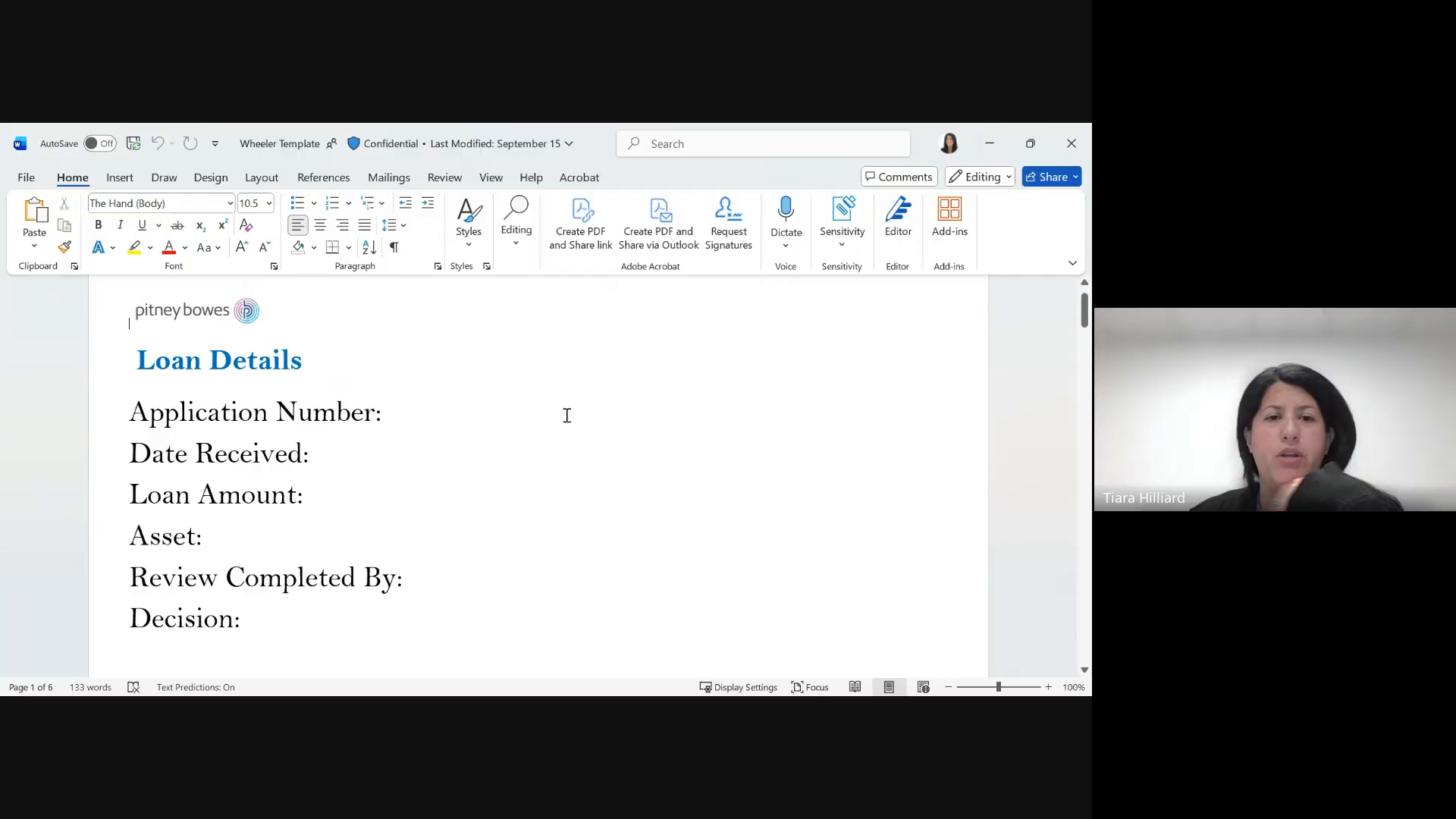Open the References tab

(323, 177)
